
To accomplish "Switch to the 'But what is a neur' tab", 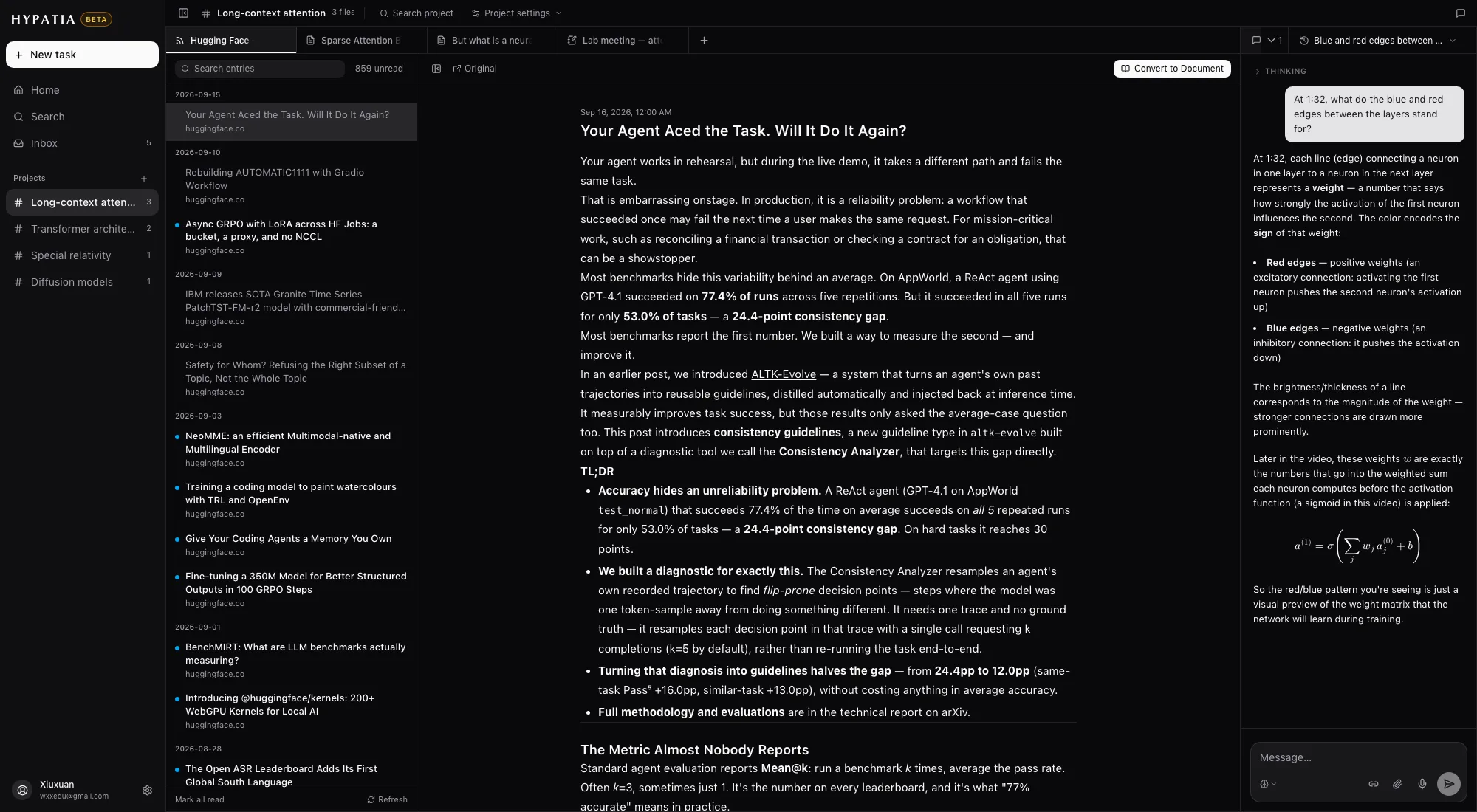I will 493,41.
